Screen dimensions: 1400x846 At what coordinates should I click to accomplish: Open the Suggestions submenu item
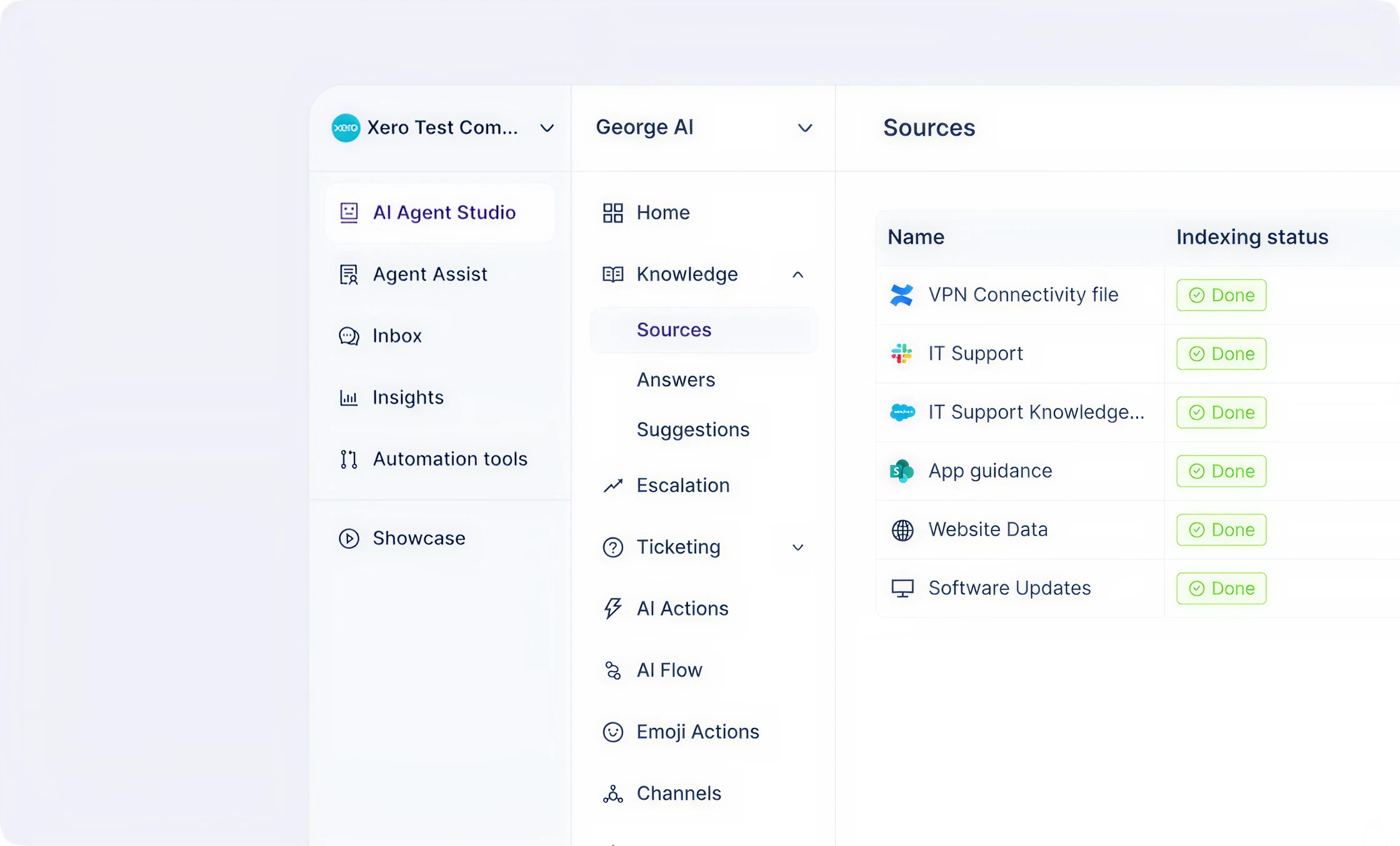692,430
